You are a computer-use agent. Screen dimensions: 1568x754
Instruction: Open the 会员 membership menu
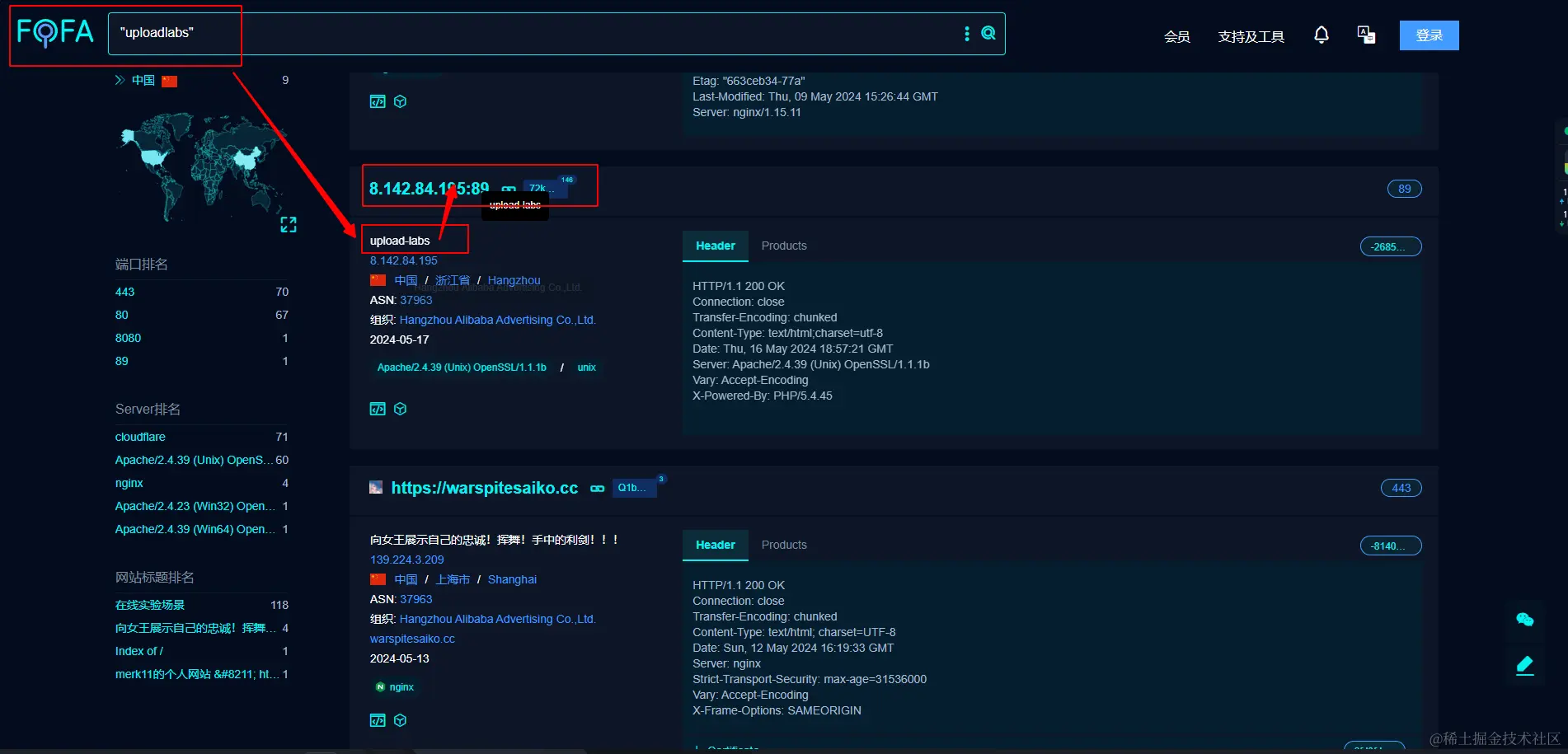point(1177,36)
